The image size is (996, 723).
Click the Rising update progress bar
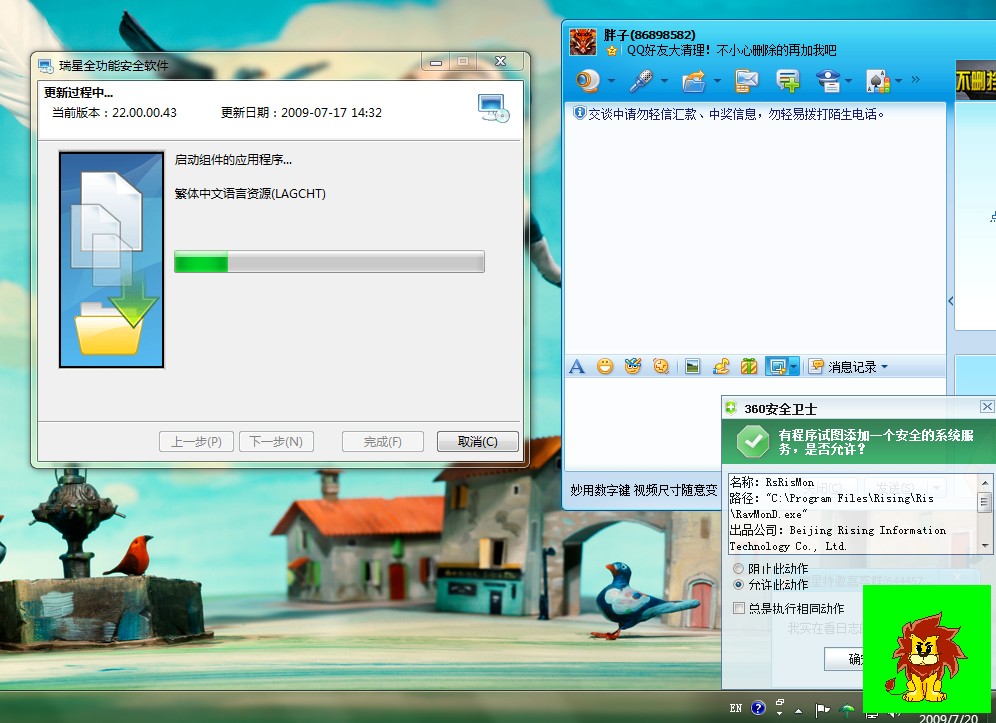tap(329, 262)
